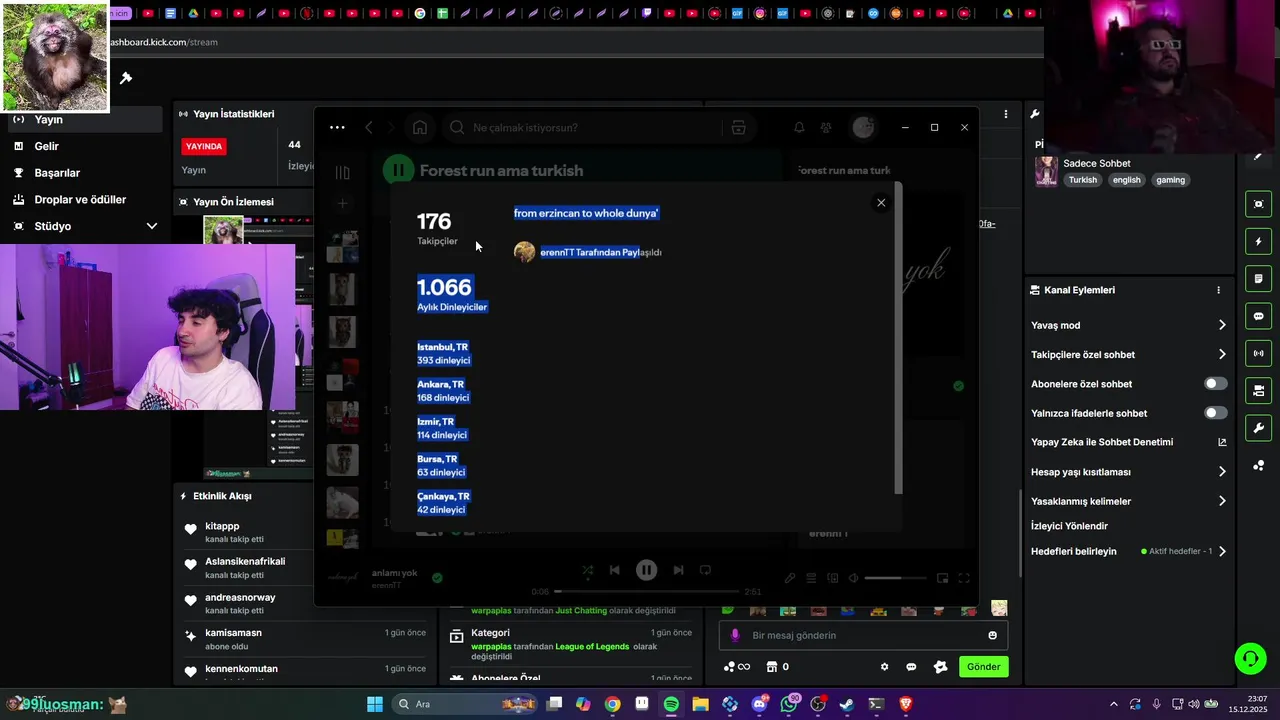Click camera icon in right toolbar
Screen dimensions: 1280x720
point(1258,390)
